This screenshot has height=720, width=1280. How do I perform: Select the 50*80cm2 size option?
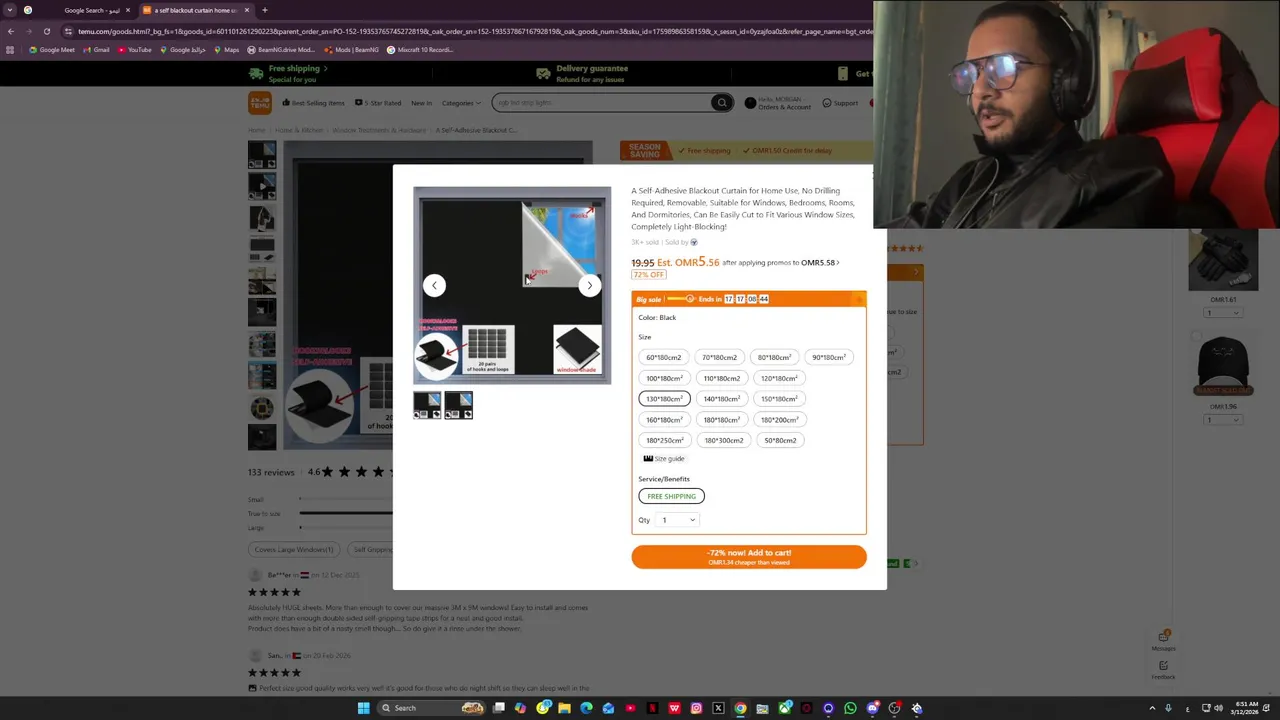pos(780,440)
